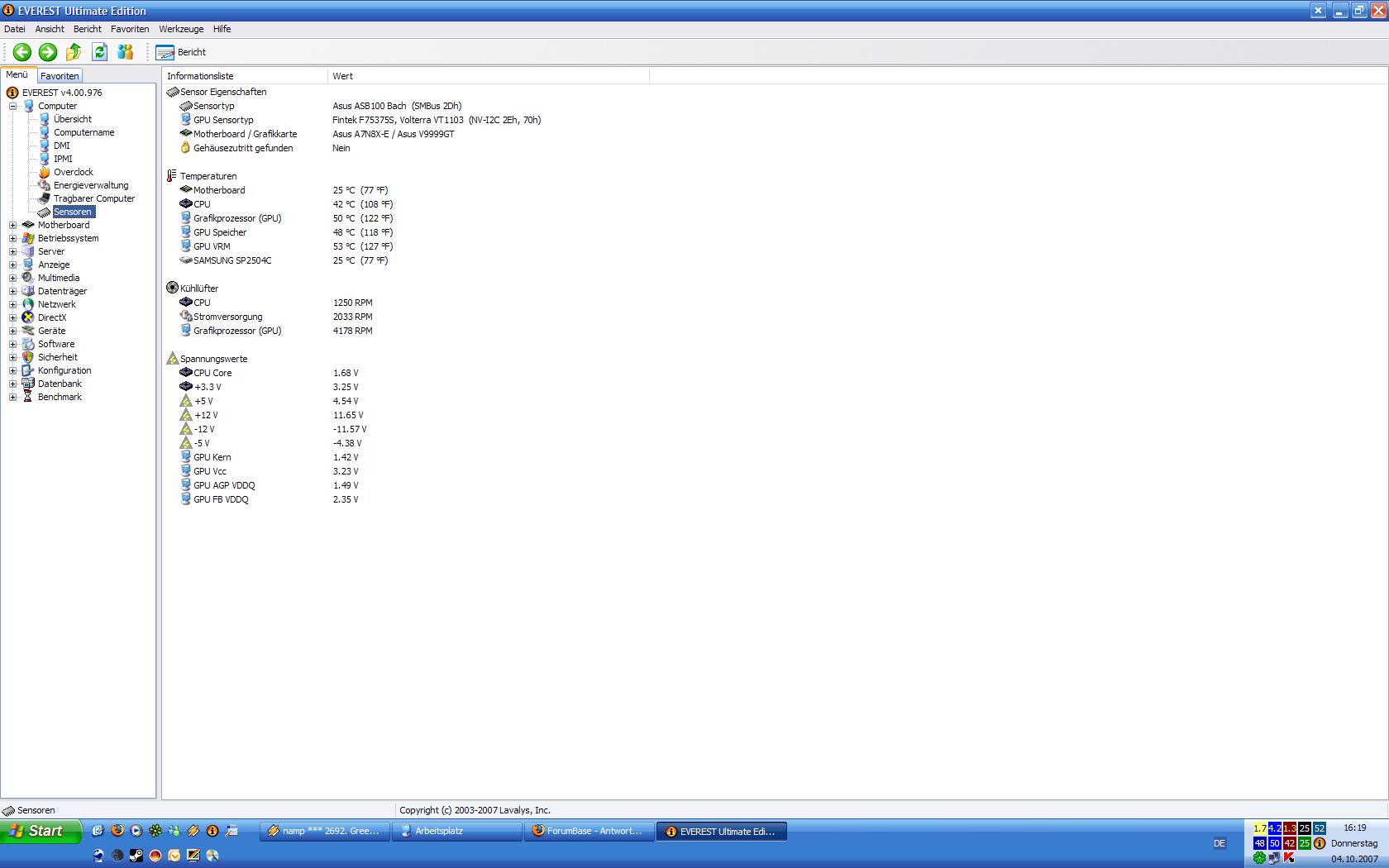Select the CPU Core voltage row
1389x868 pixels.
point(406,373)
